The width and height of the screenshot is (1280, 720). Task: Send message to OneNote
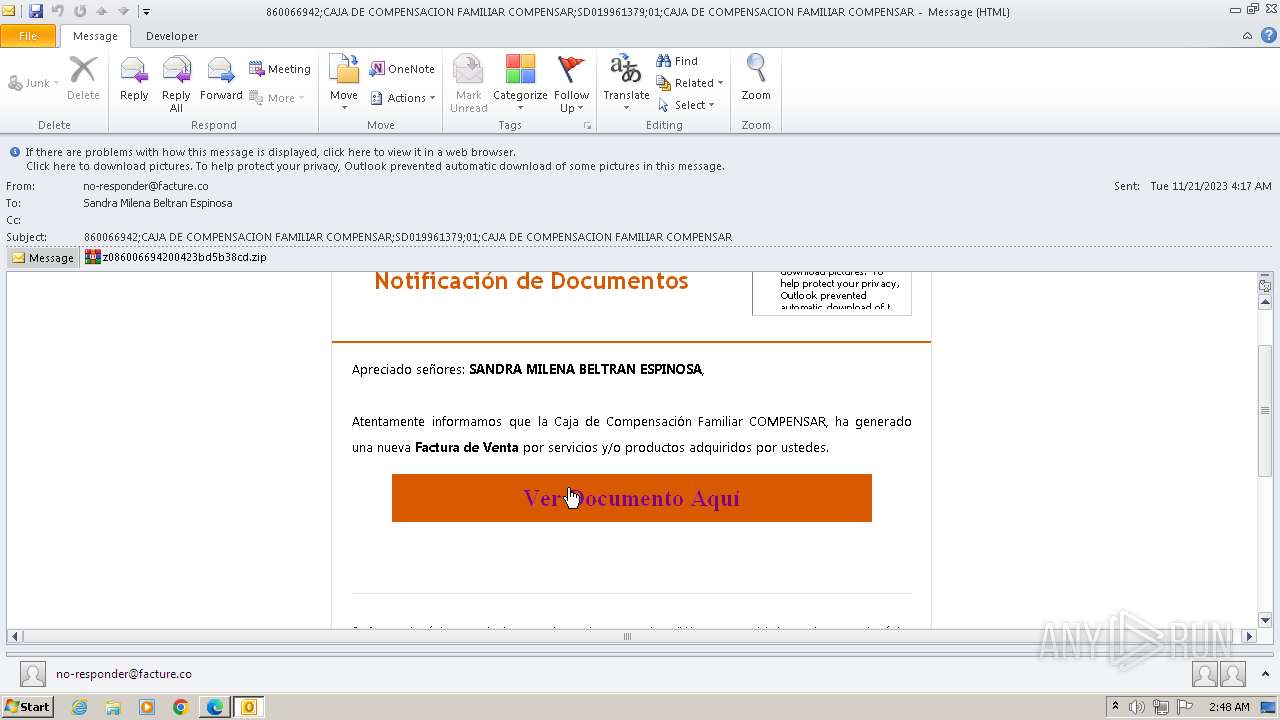click(402, 69)
